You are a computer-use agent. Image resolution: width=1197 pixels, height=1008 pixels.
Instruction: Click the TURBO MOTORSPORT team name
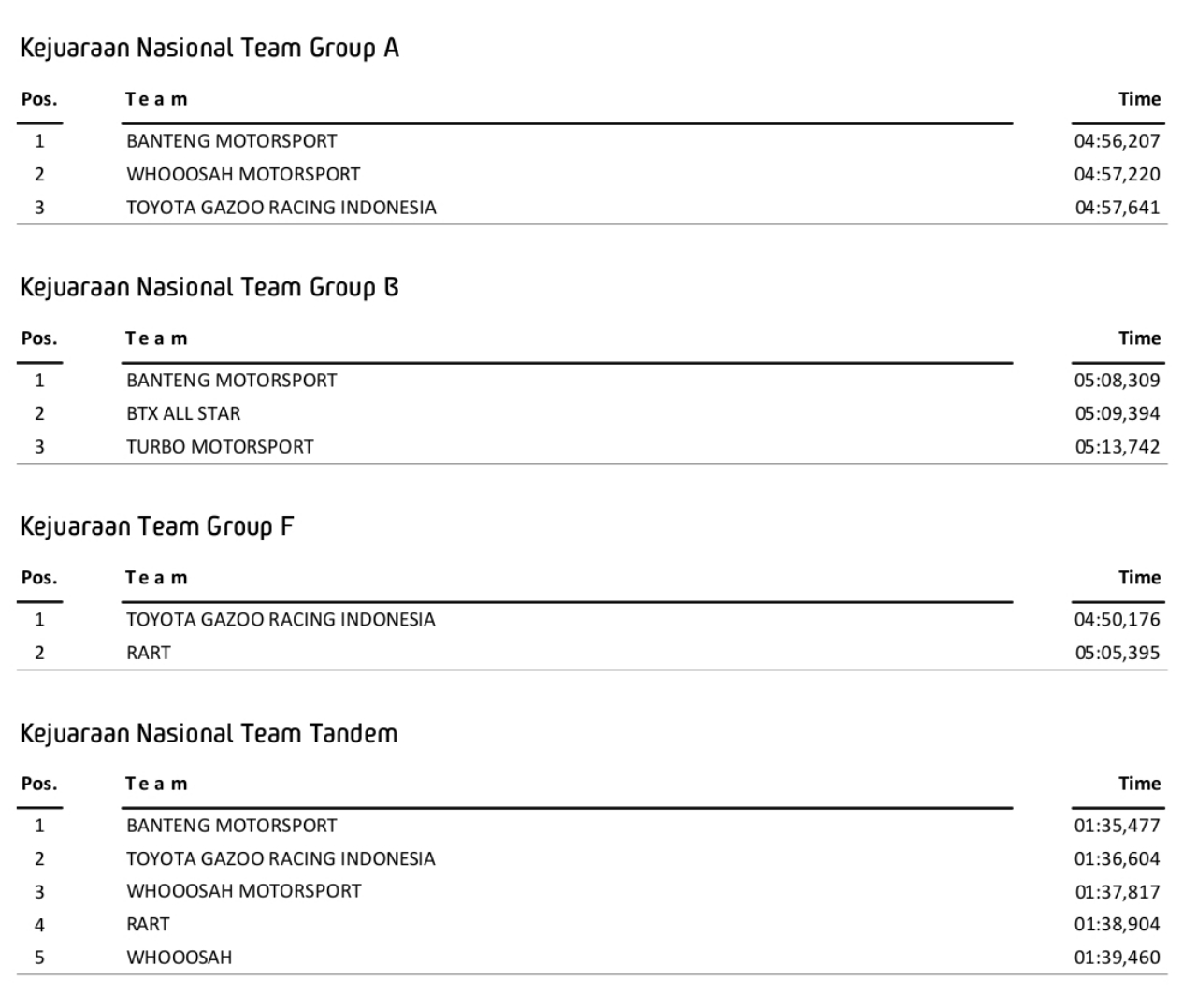pyautogui.click(x=220, y=447)
